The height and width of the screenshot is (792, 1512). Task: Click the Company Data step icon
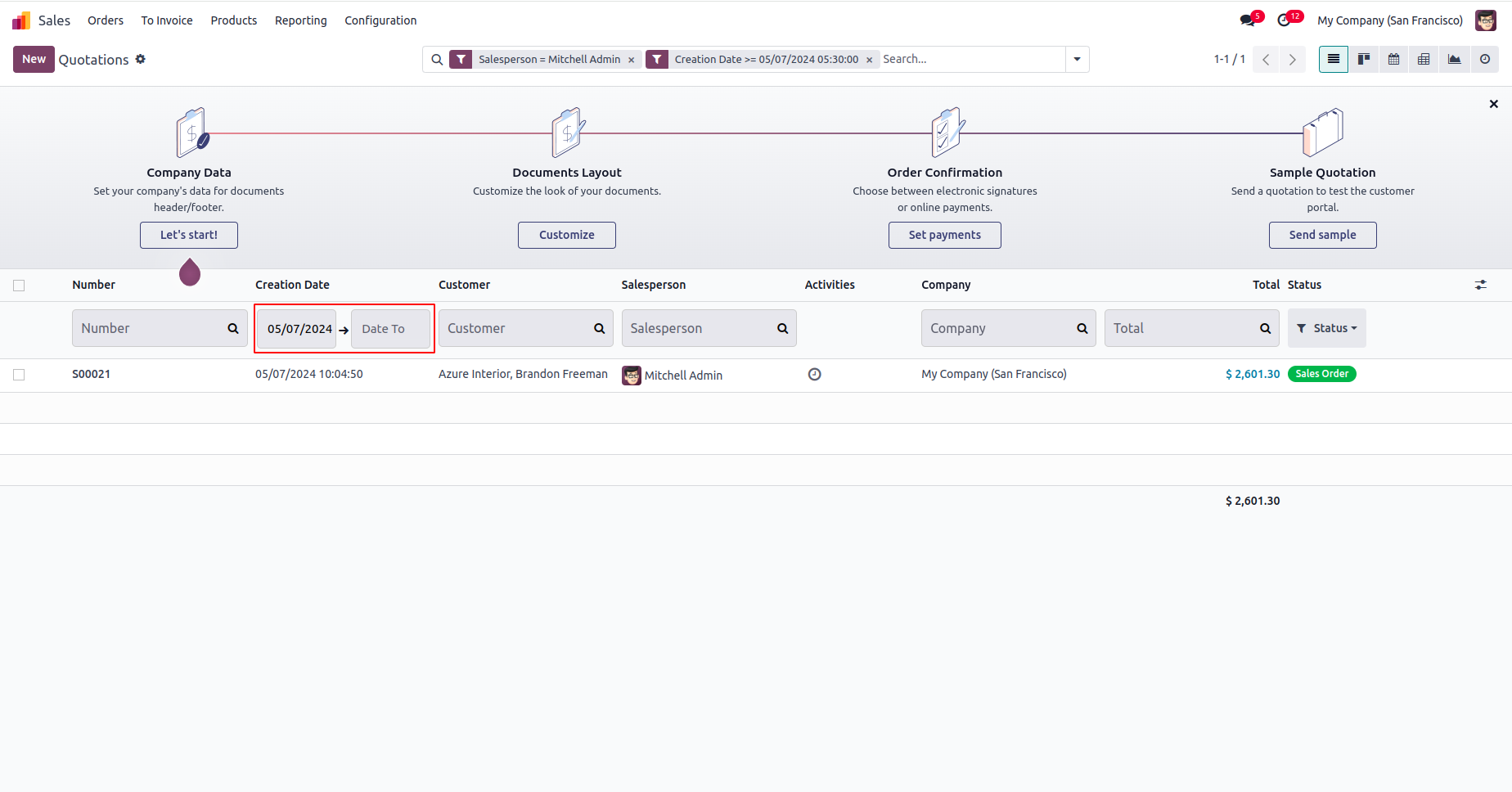[192, 133]
